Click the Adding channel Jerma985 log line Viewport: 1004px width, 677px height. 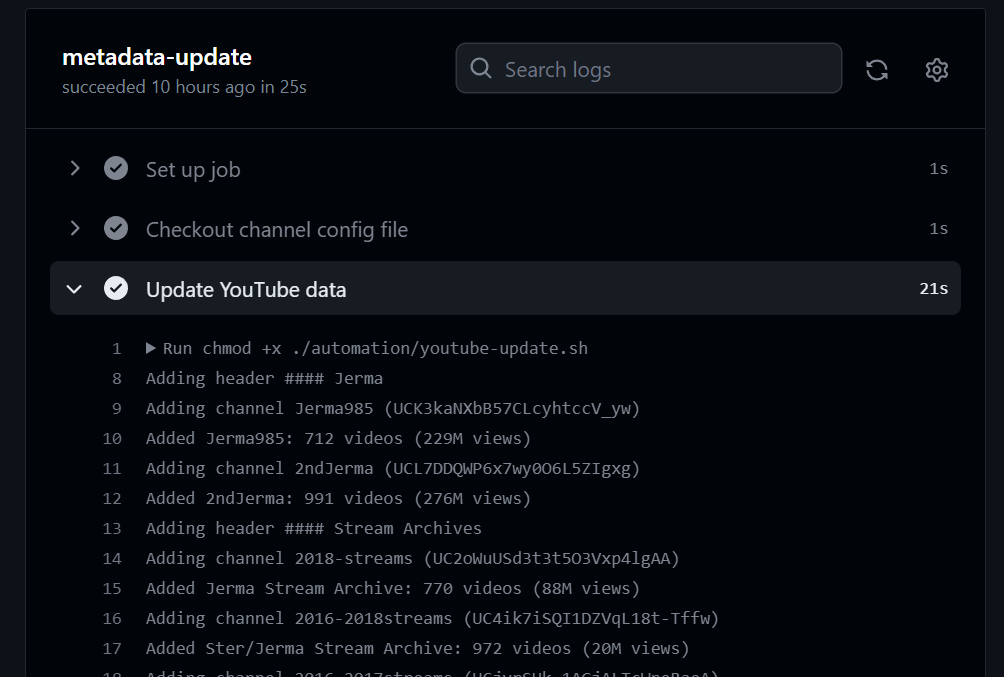[393, 409]
